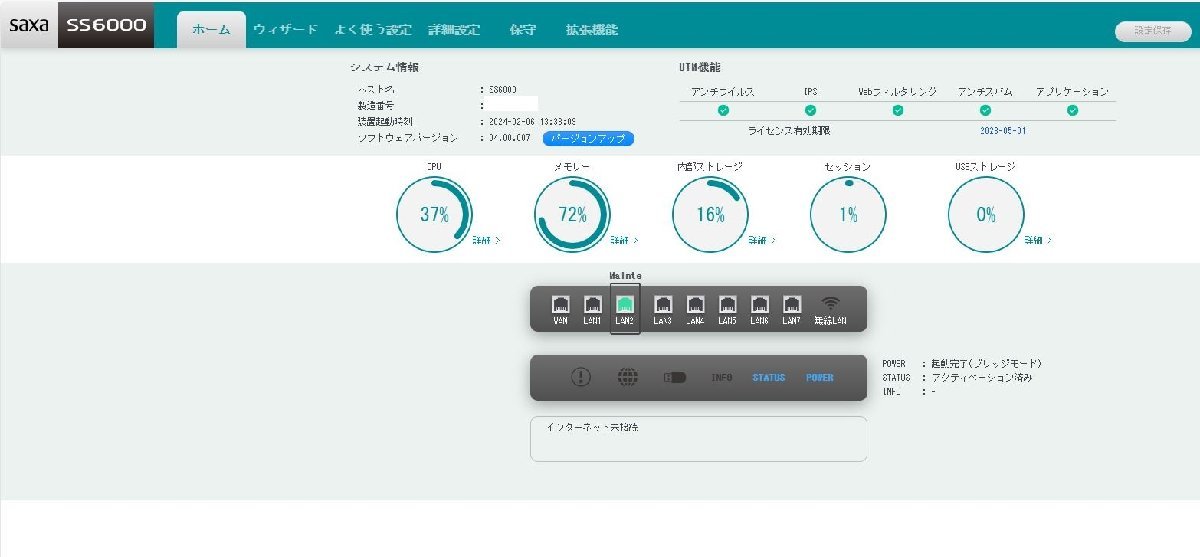Select the LAN1 port icon
This screenshot has height=557, width=1200.
click(x=592, y=303)
